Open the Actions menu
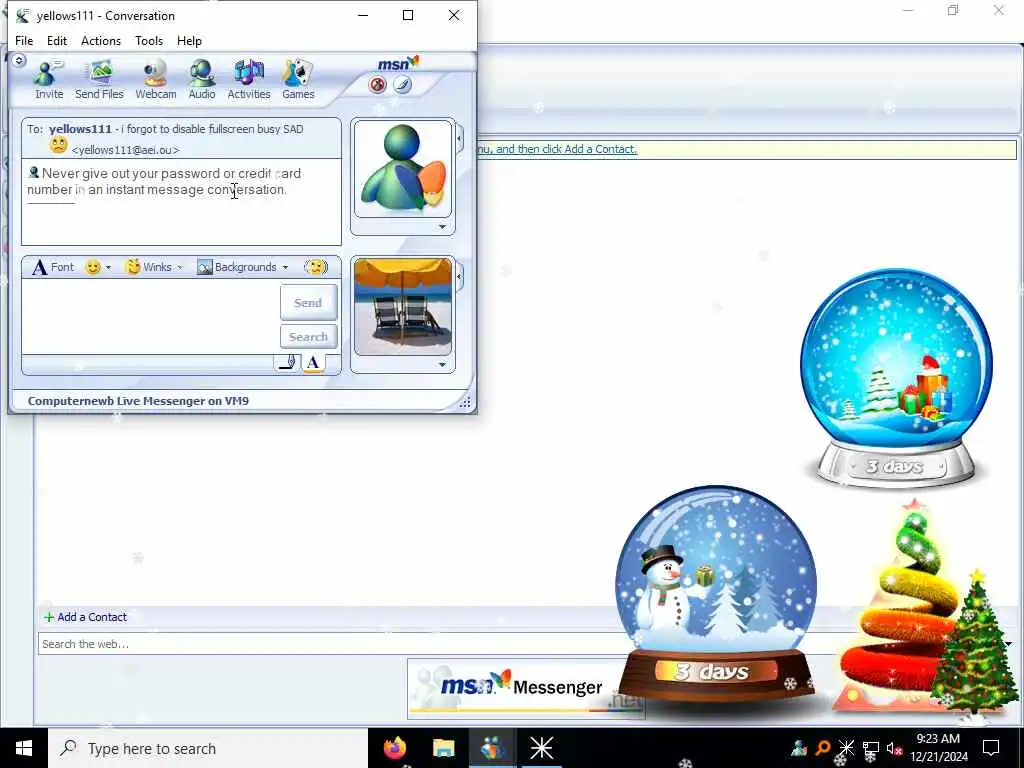 click(x=101, y=40)
